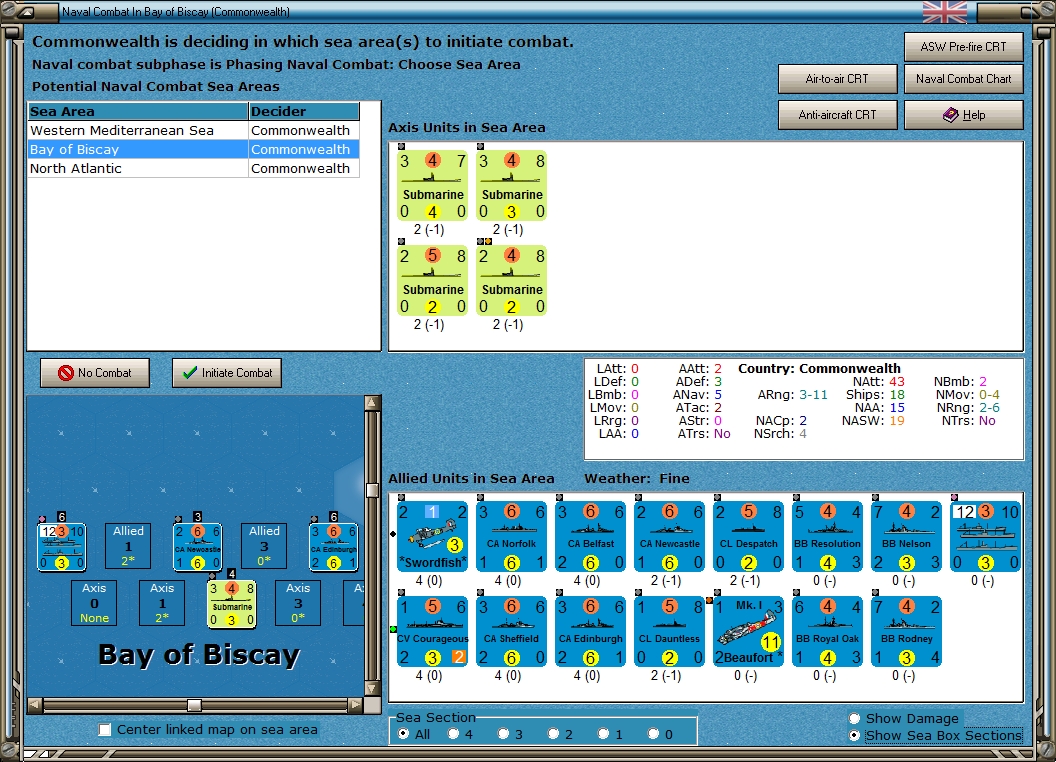Screen dimensions: 1056x762
Task: Select the BB Nelson battleship counter
Action: tap(906, 536)
